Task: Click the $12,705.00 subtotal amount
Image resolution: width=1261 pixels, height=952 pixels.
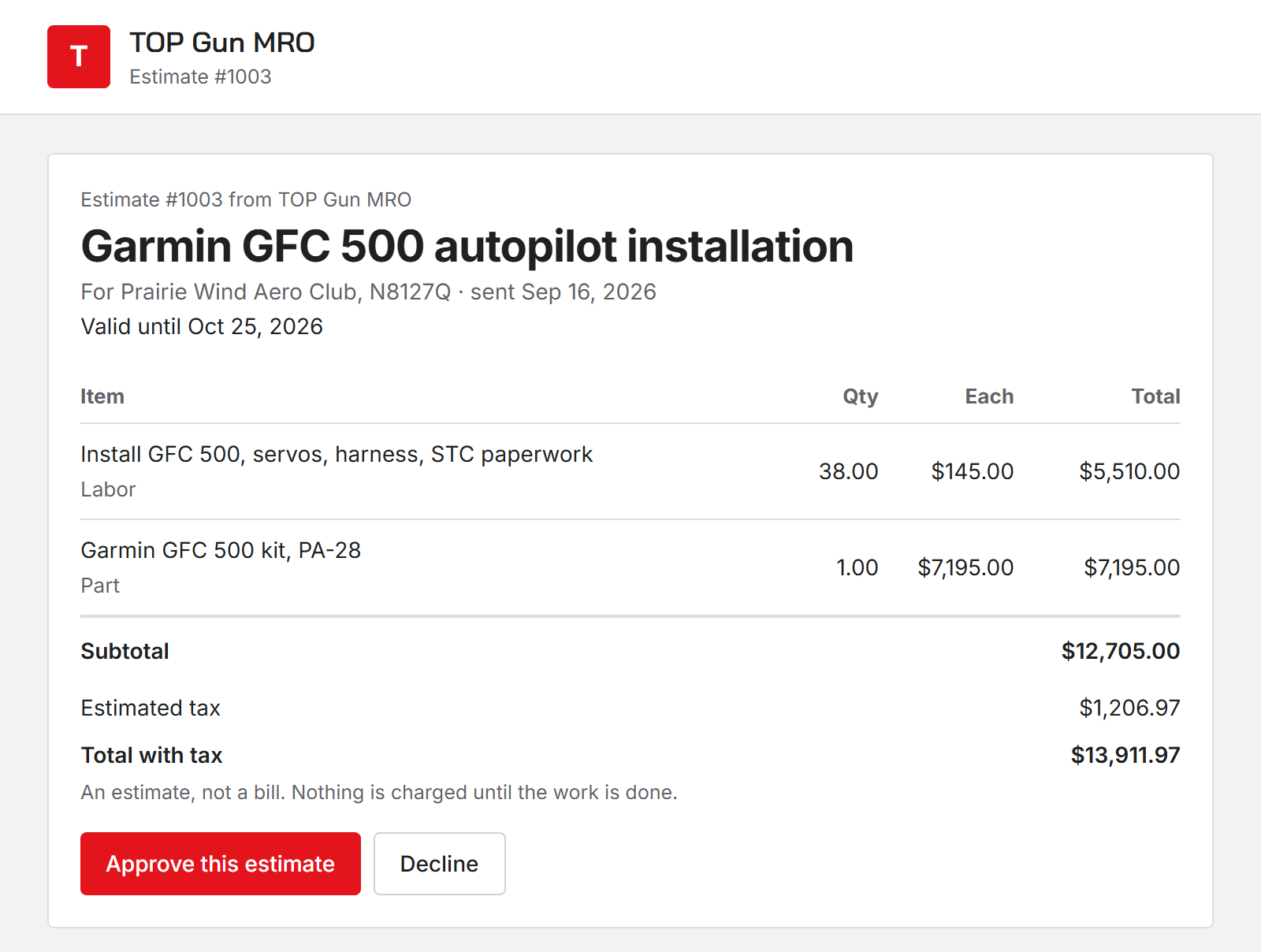Action: [x=1121, y=651]
